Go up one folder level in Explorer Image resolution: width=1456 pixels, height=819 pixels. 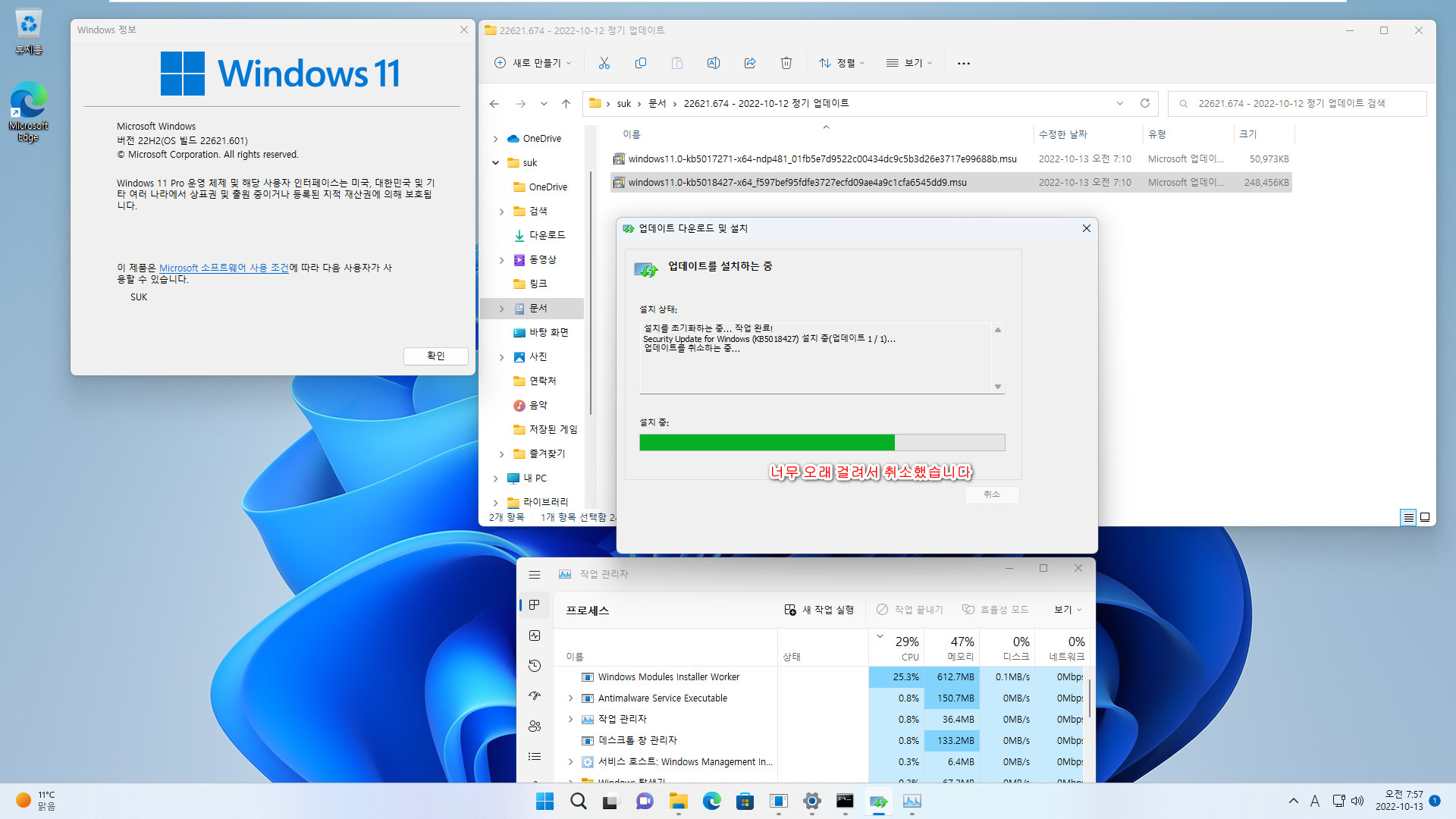point(566,104)
